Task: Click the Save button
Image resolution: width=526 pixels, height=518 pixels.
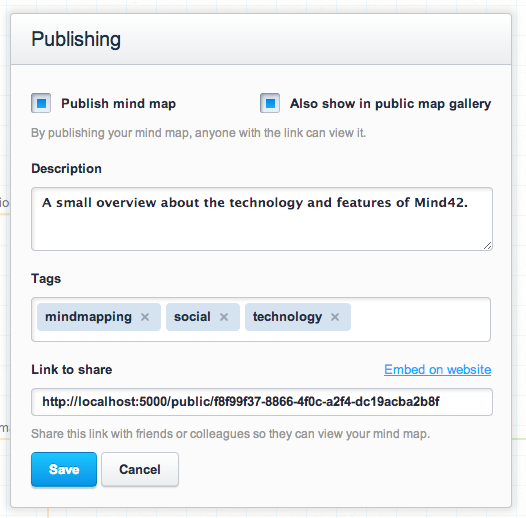Action: [64, 469]
